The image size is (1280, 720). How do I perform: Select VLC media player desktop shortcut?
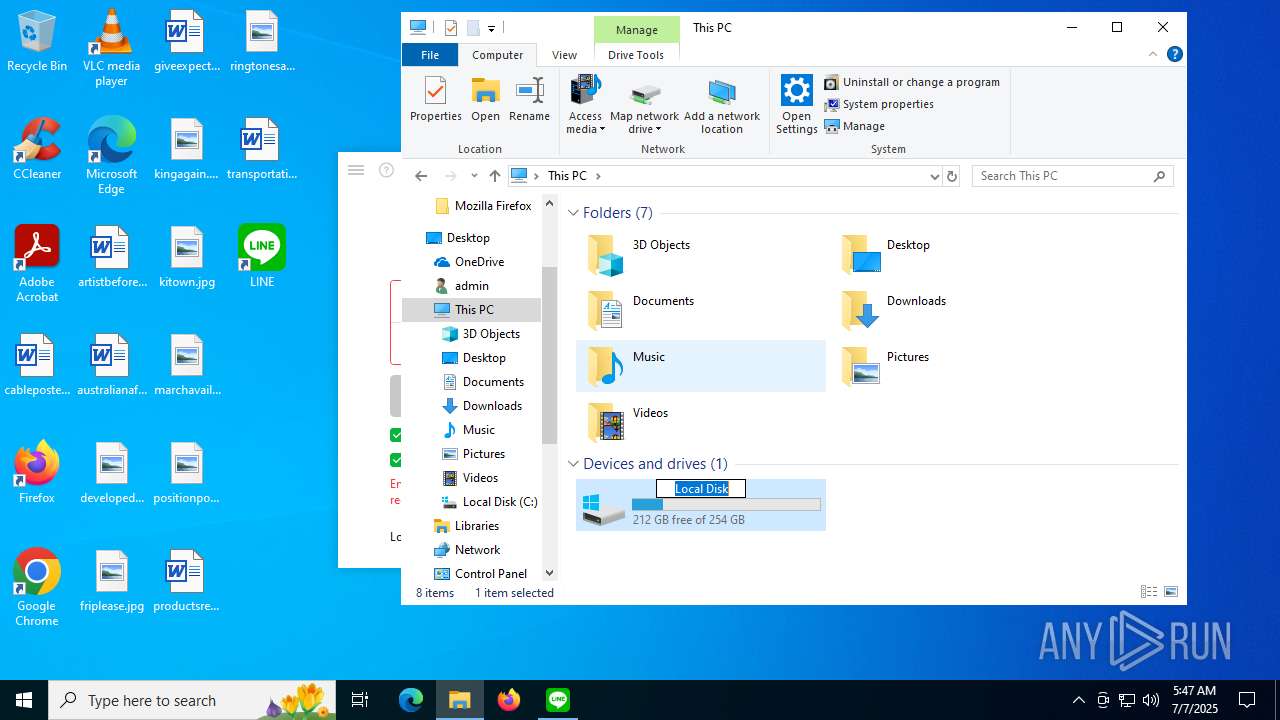(111, 47)
